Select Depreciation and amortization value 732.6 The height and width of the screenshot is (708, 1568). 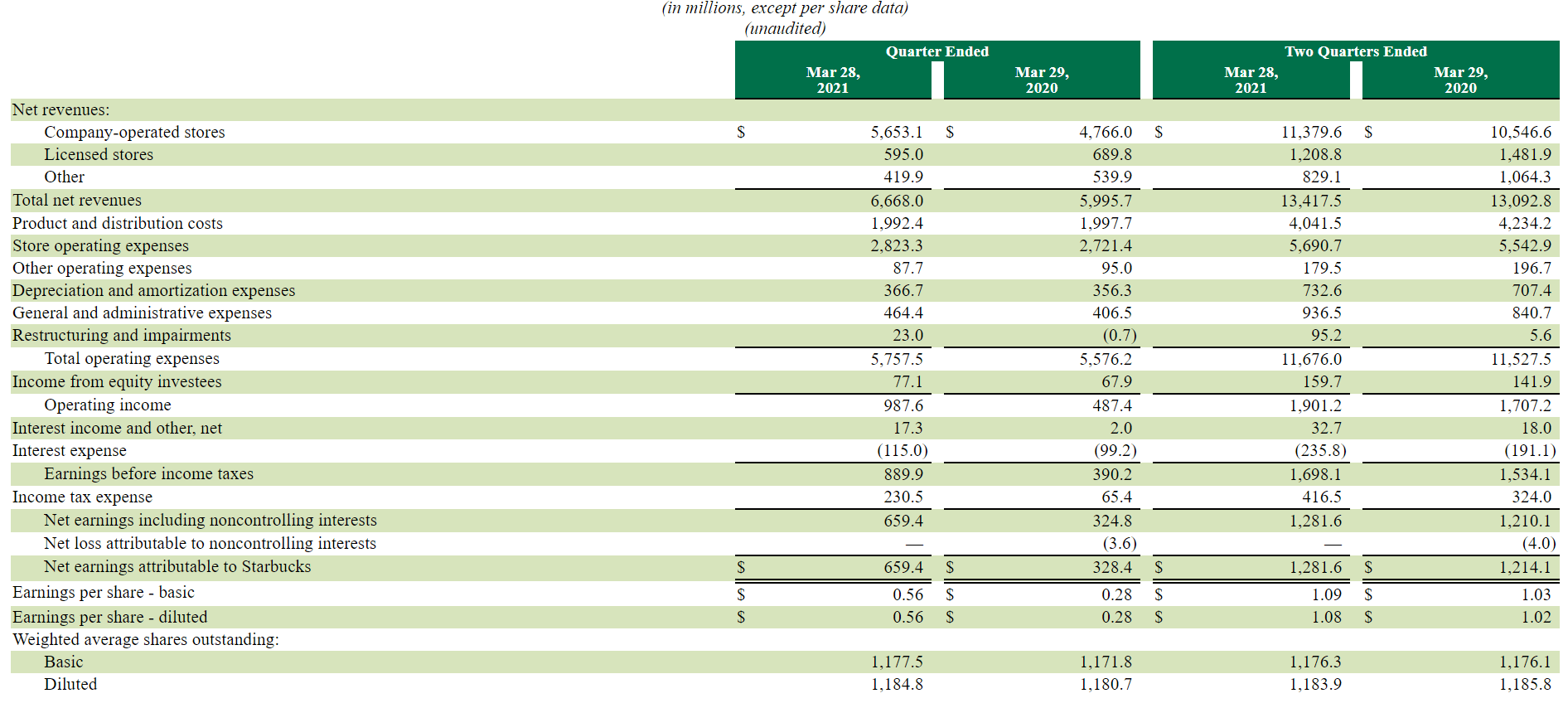pos(1322,290)
